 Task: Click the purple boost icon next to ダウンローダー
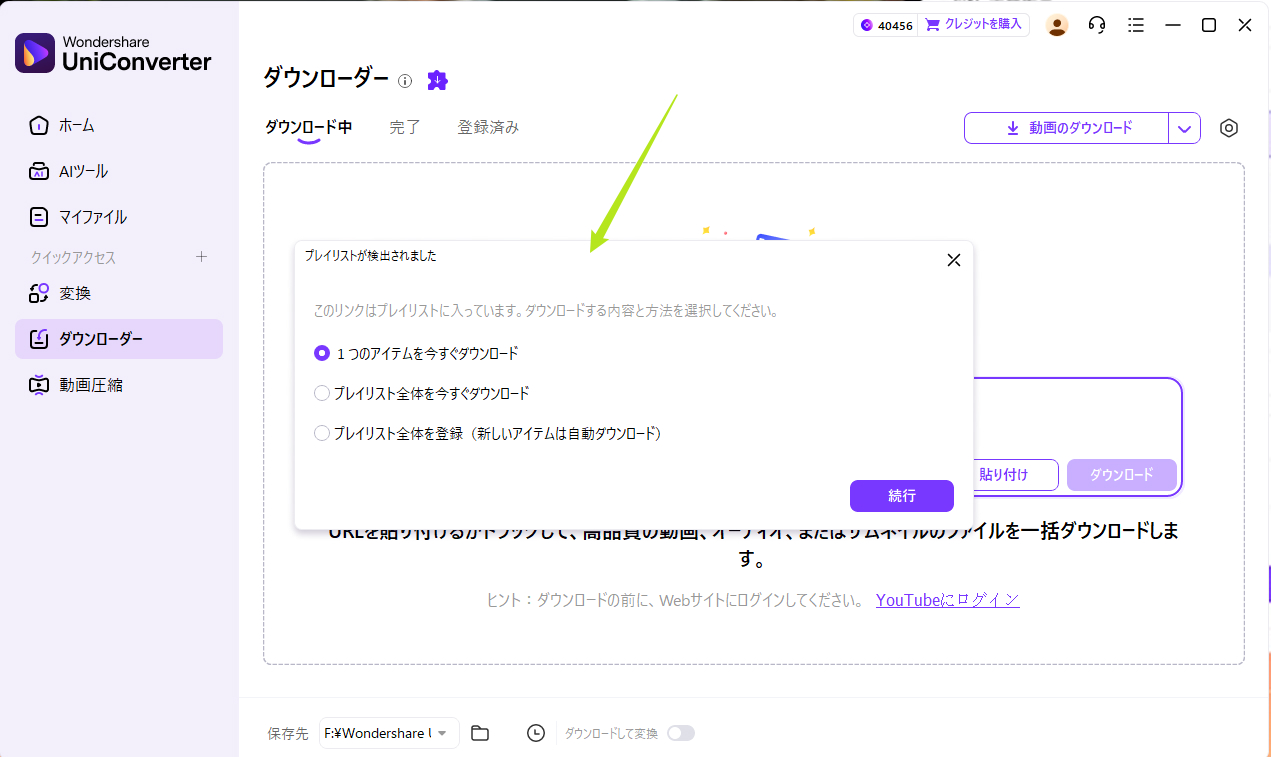[x=437, y=80]
